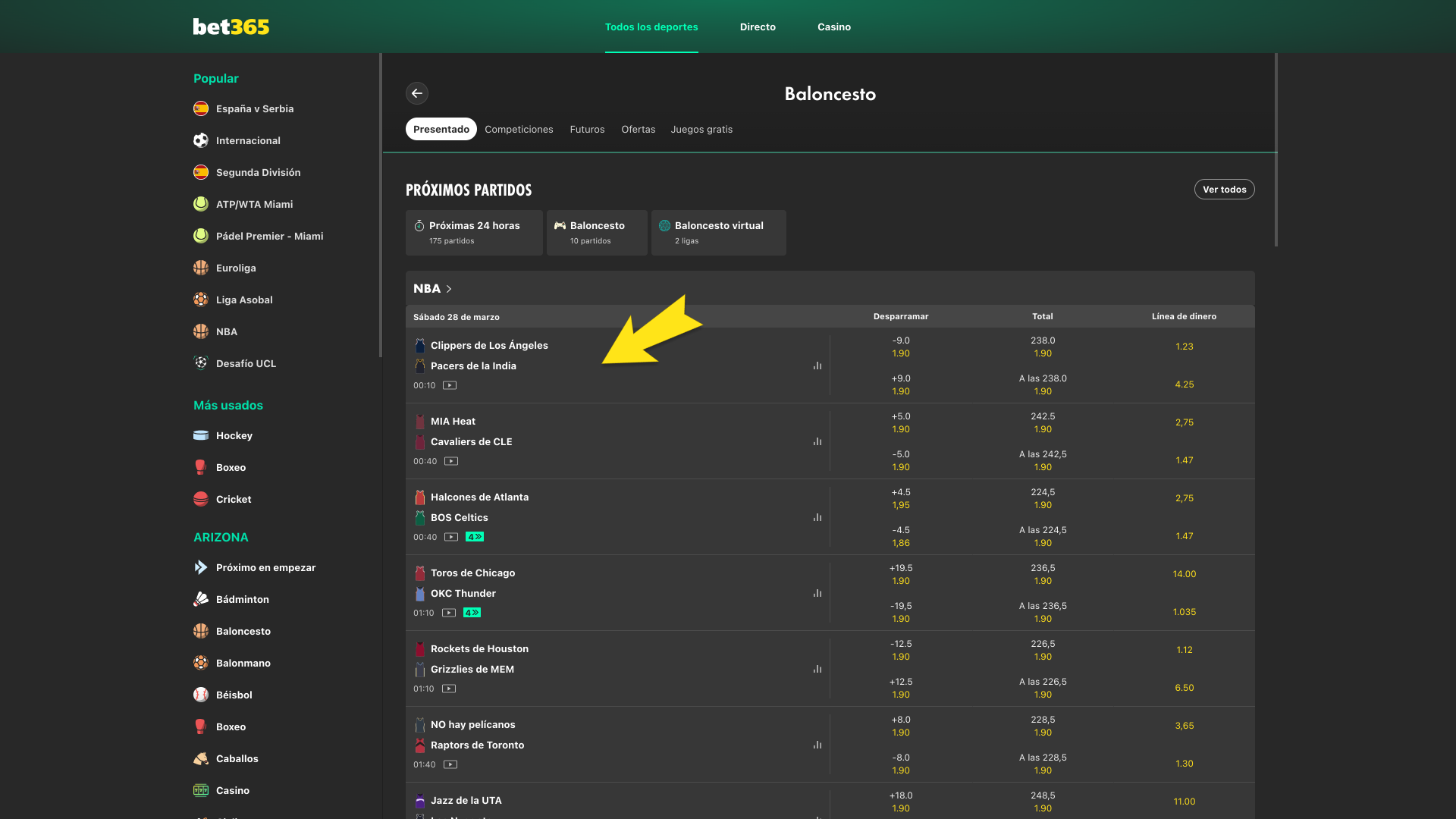
Task: Open Próximas 24 horas card
Action: 474,233
